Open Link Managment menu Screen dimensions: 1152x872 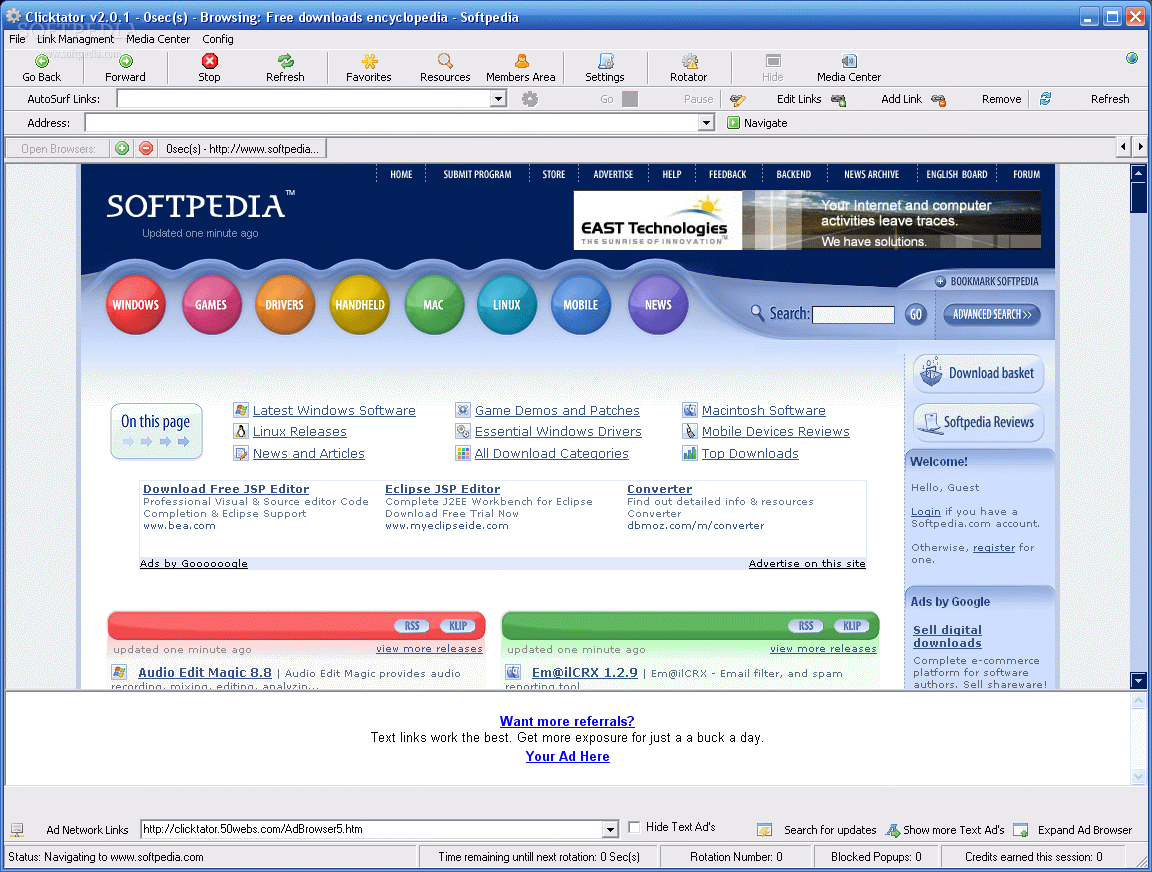tap(76, 39)
